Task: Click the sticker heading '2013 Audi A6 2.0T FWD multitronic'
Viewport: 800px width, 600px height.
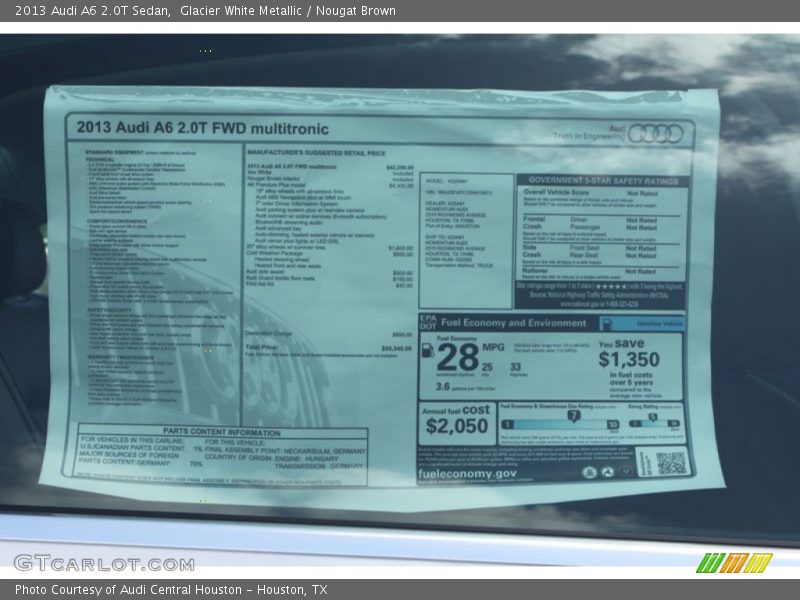Action: pos(203,128)
